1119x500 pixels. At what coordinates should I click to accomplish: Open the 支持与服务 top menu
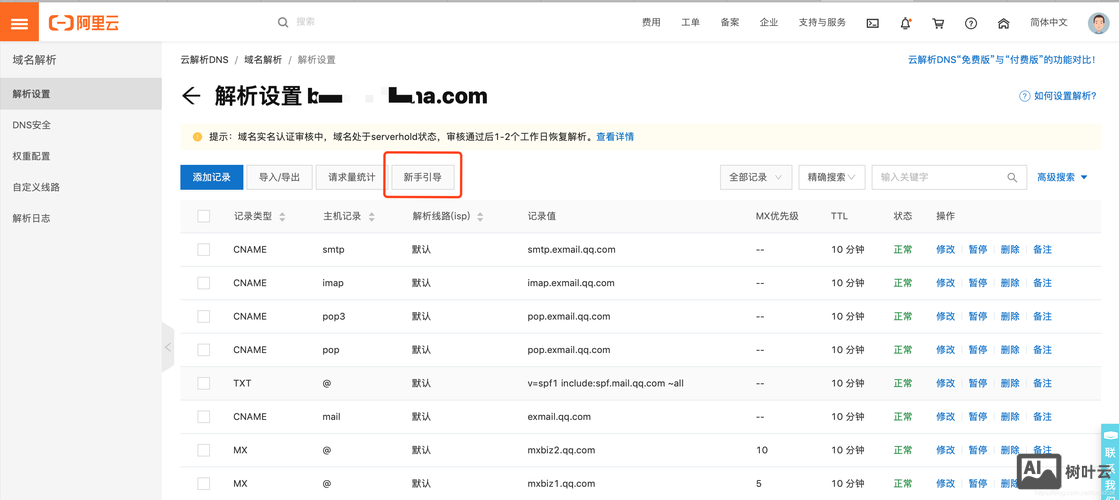pos(822,23)
